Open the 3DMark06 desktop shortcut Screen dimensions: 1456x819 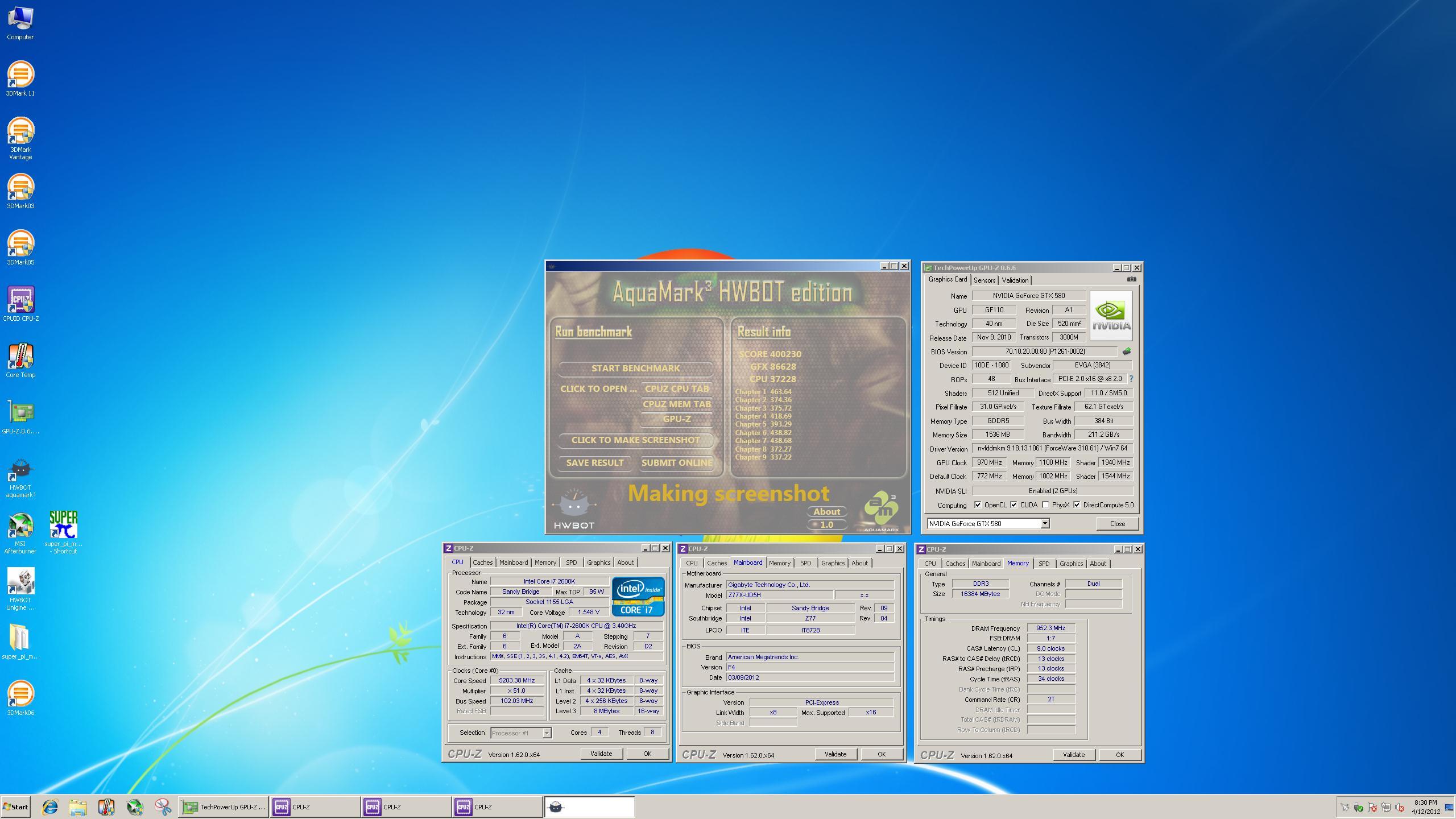point(20,698)
